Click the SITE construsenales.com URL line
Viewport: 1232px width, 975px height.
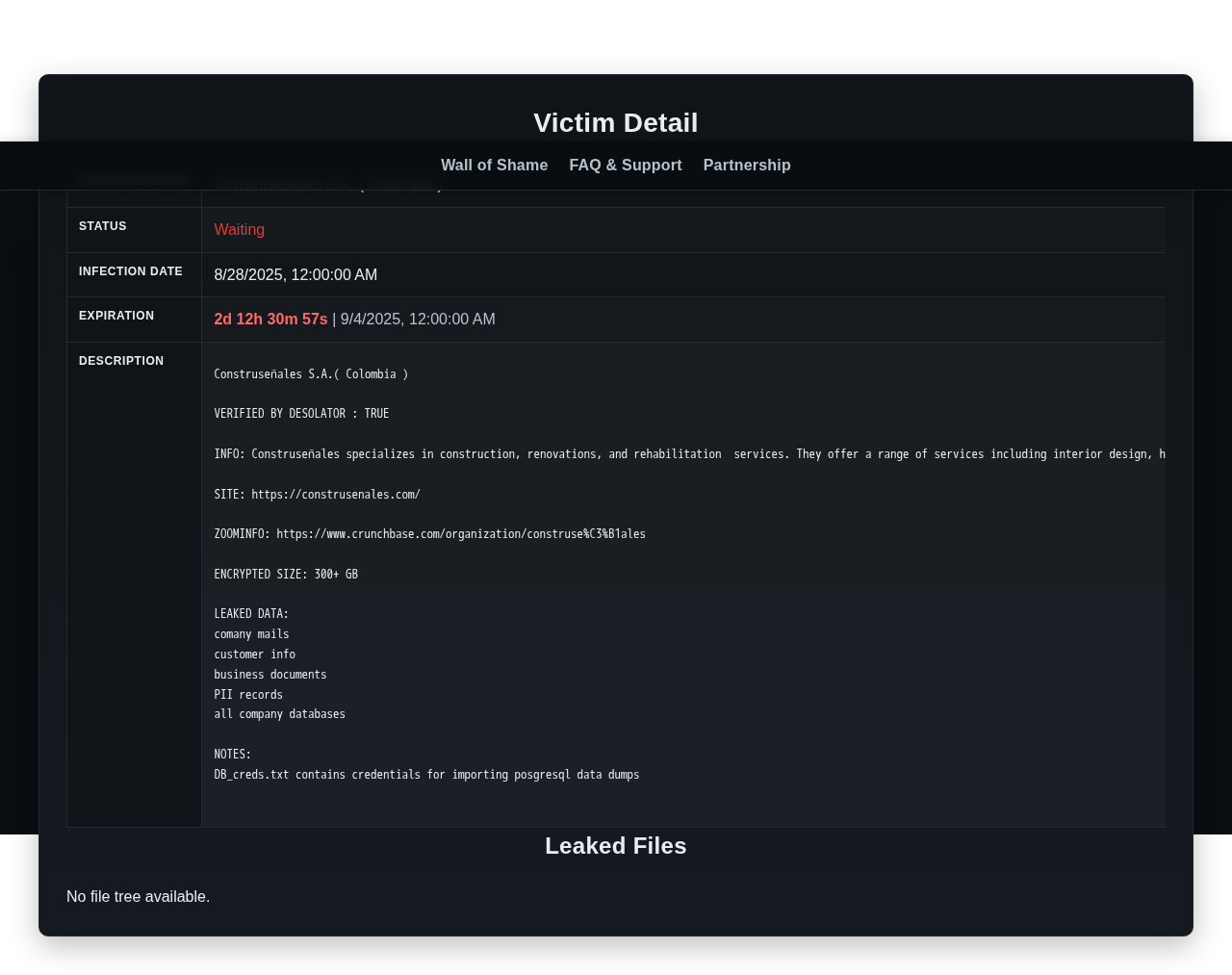(317, 495)
